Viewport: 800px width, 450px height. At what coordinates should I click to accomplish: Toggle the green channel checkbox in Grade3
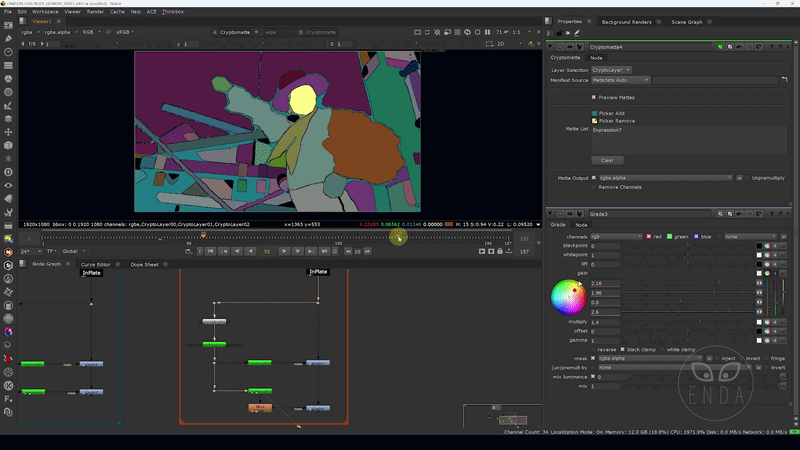point(669,237)
